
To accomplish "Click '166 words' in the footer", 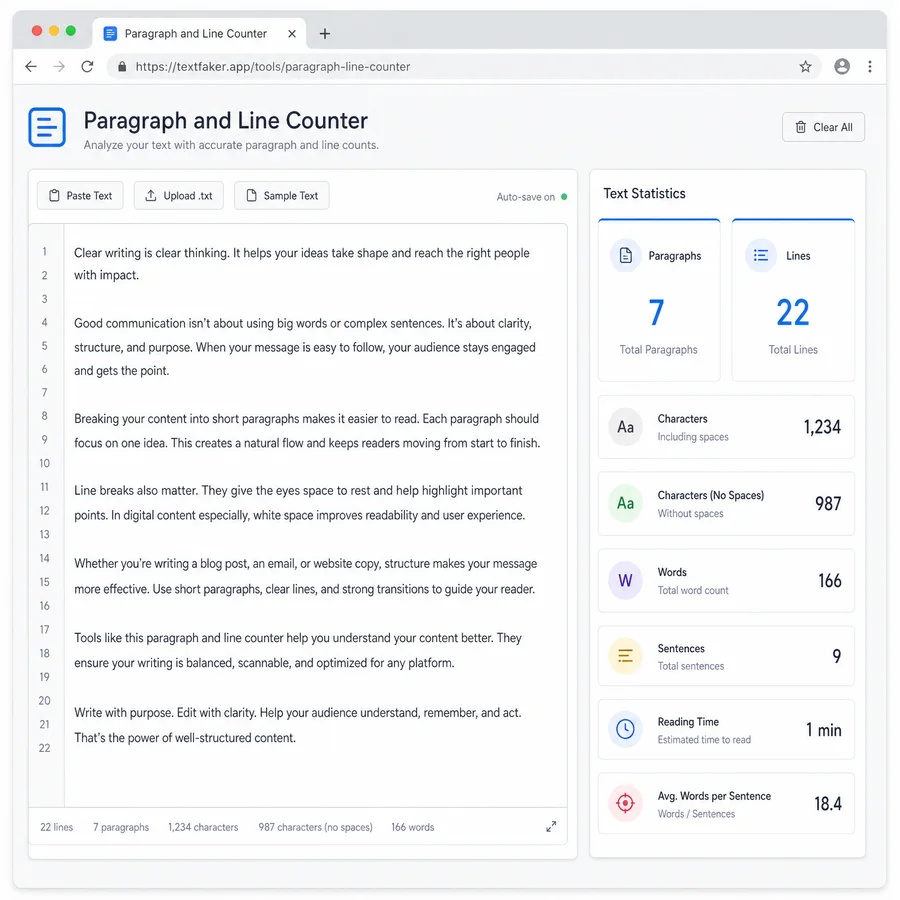I will click(x=413, y=827).
